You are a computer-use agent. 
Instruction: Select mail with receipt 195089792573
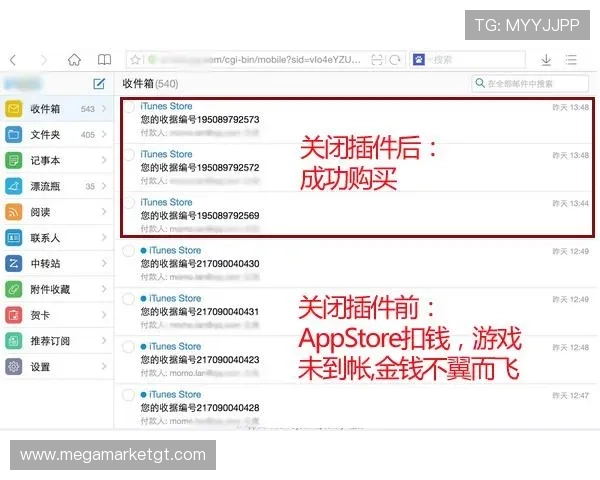pyautogui.click(x=129, y=107)
